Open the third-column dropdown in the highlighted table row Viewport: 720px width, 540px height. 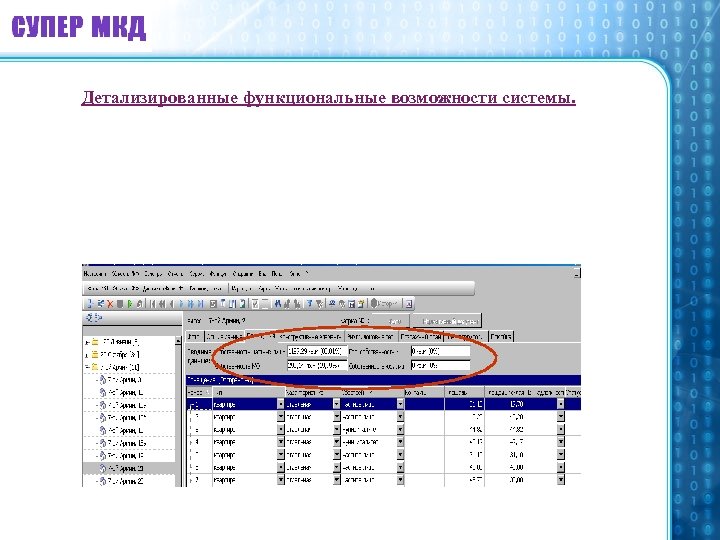click(x=337, y=404)
